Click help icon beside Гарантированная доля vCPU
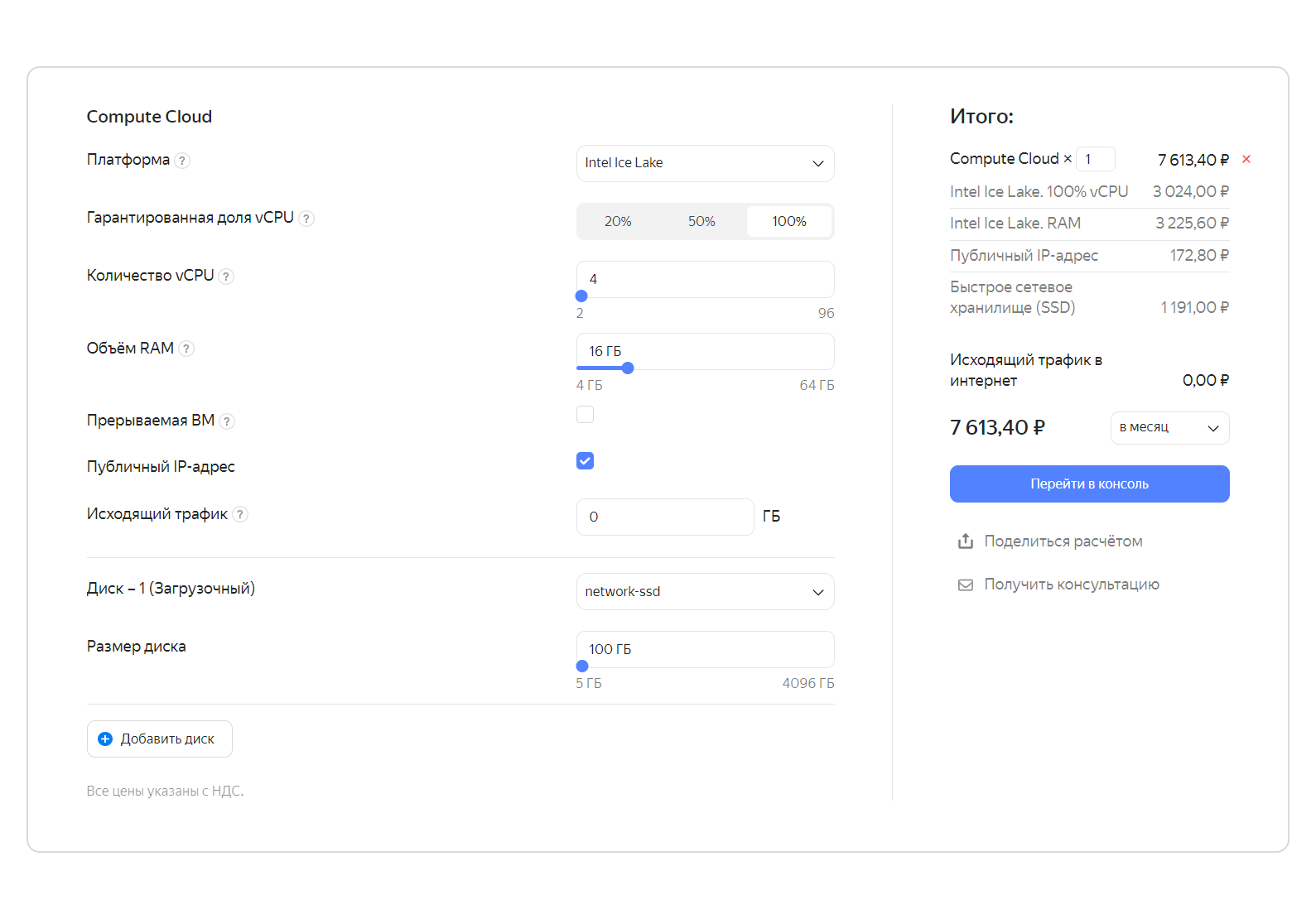1316x919 pixels. [x=306, y=219]
